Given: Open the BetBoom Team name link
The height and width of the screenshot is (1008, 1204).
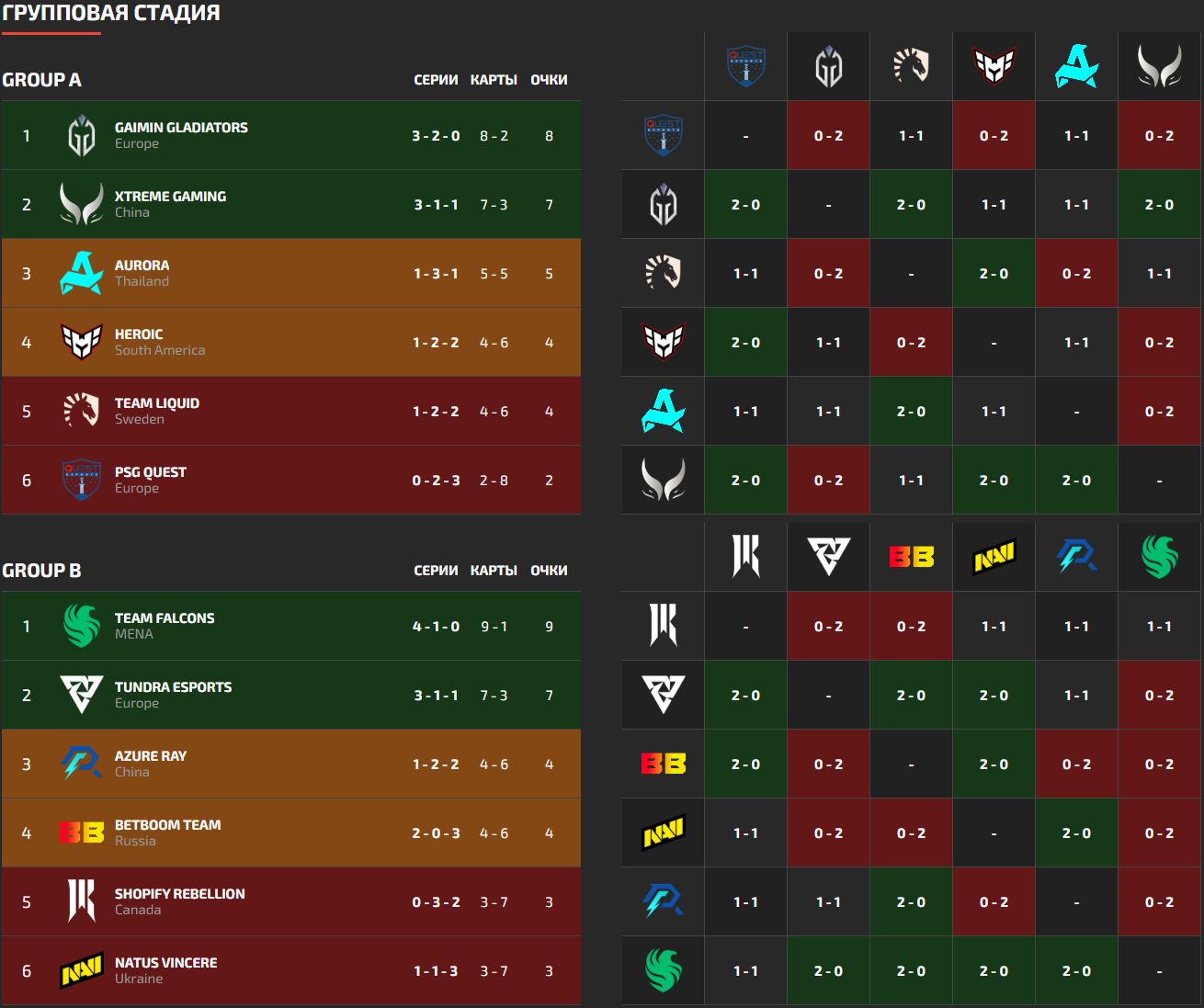Looking at the screenshot, I should [167, 825].
